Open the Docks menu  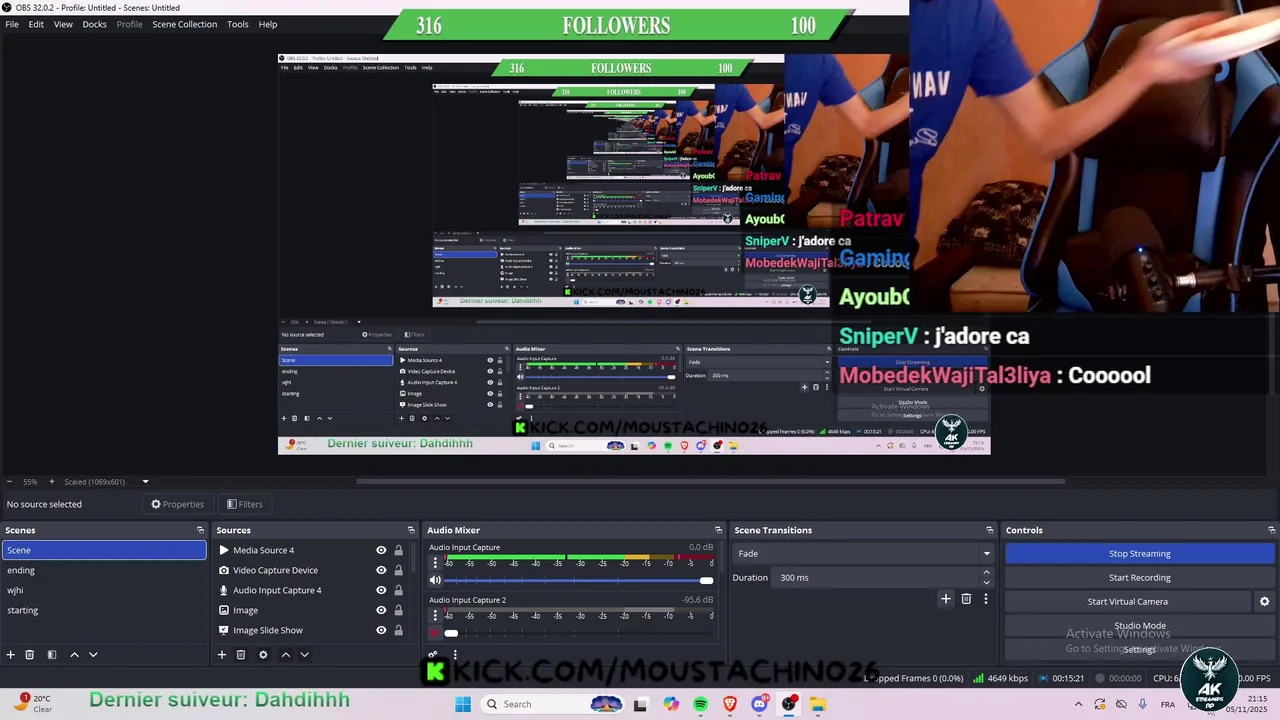(x=94, y=24)
